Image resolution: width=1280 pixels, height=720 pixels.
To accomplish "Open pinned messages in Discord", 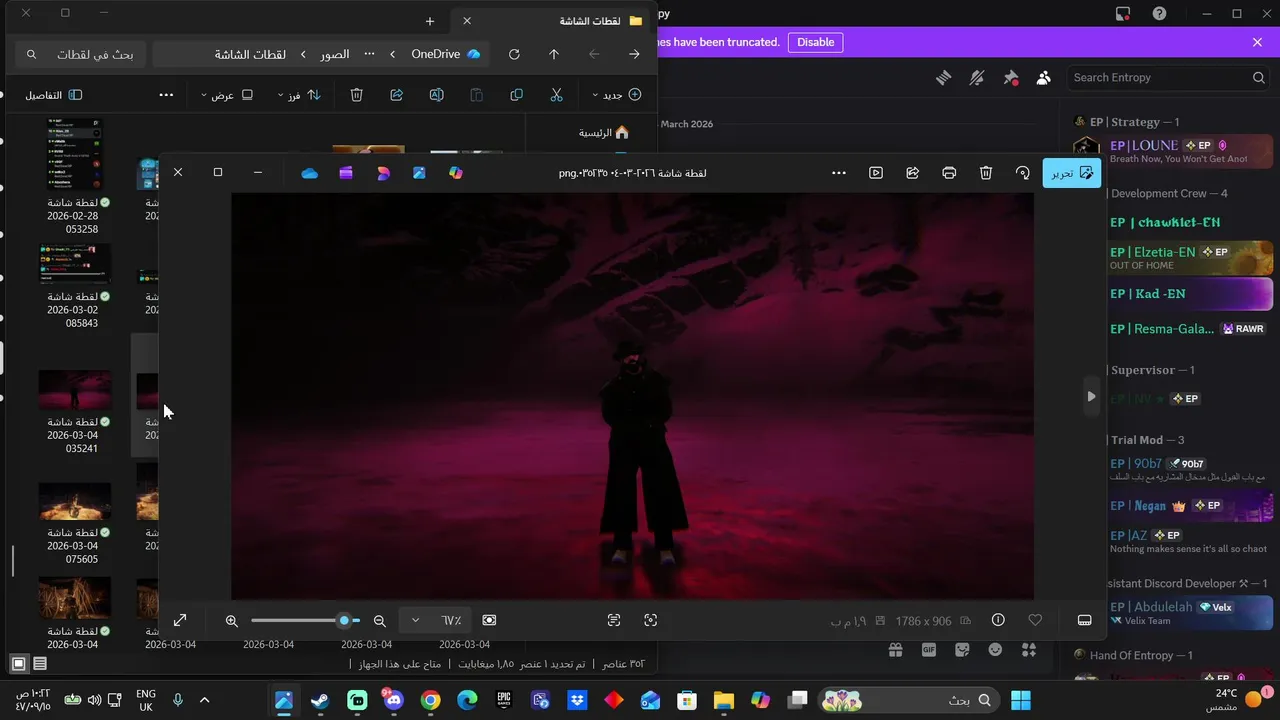I will click(1011, 77).
